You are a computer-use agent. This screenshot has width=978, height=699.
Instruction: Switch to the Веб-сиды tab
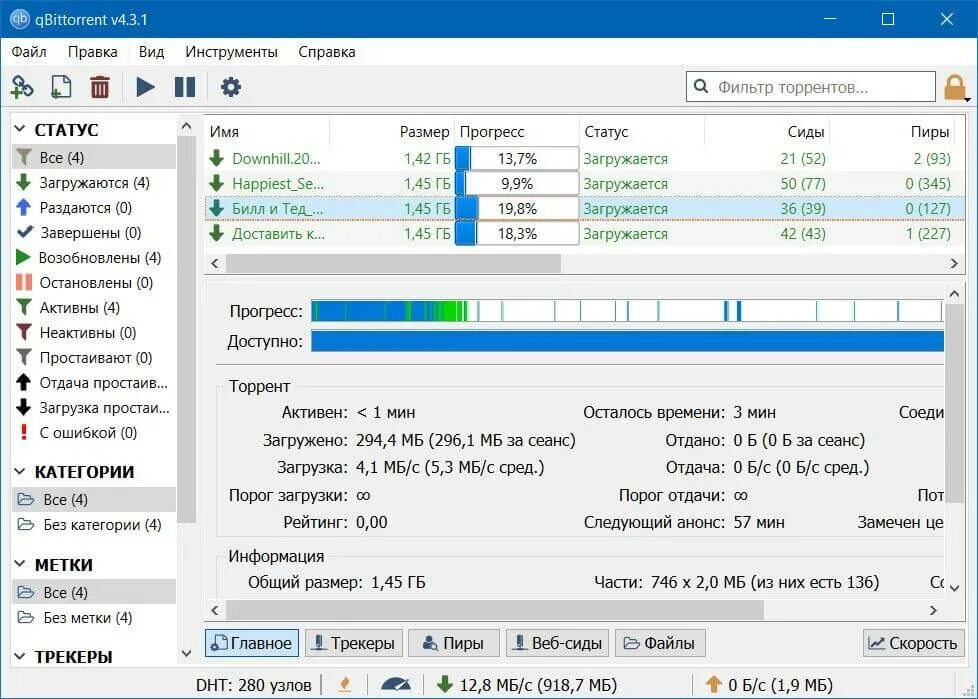click(558, 643)
